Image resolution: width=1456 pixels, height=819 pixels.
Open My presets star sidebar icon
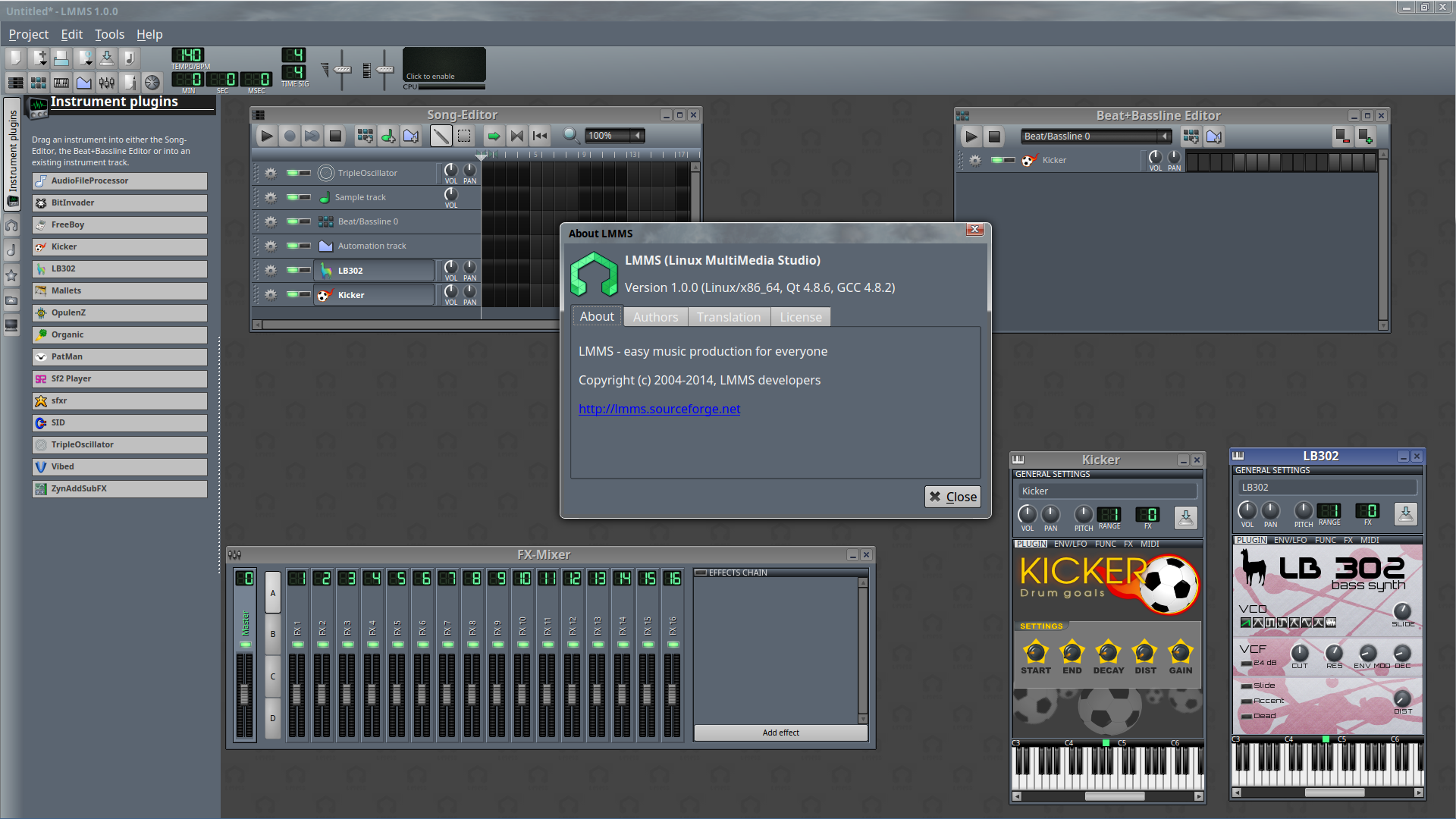(x=11, y=275)
